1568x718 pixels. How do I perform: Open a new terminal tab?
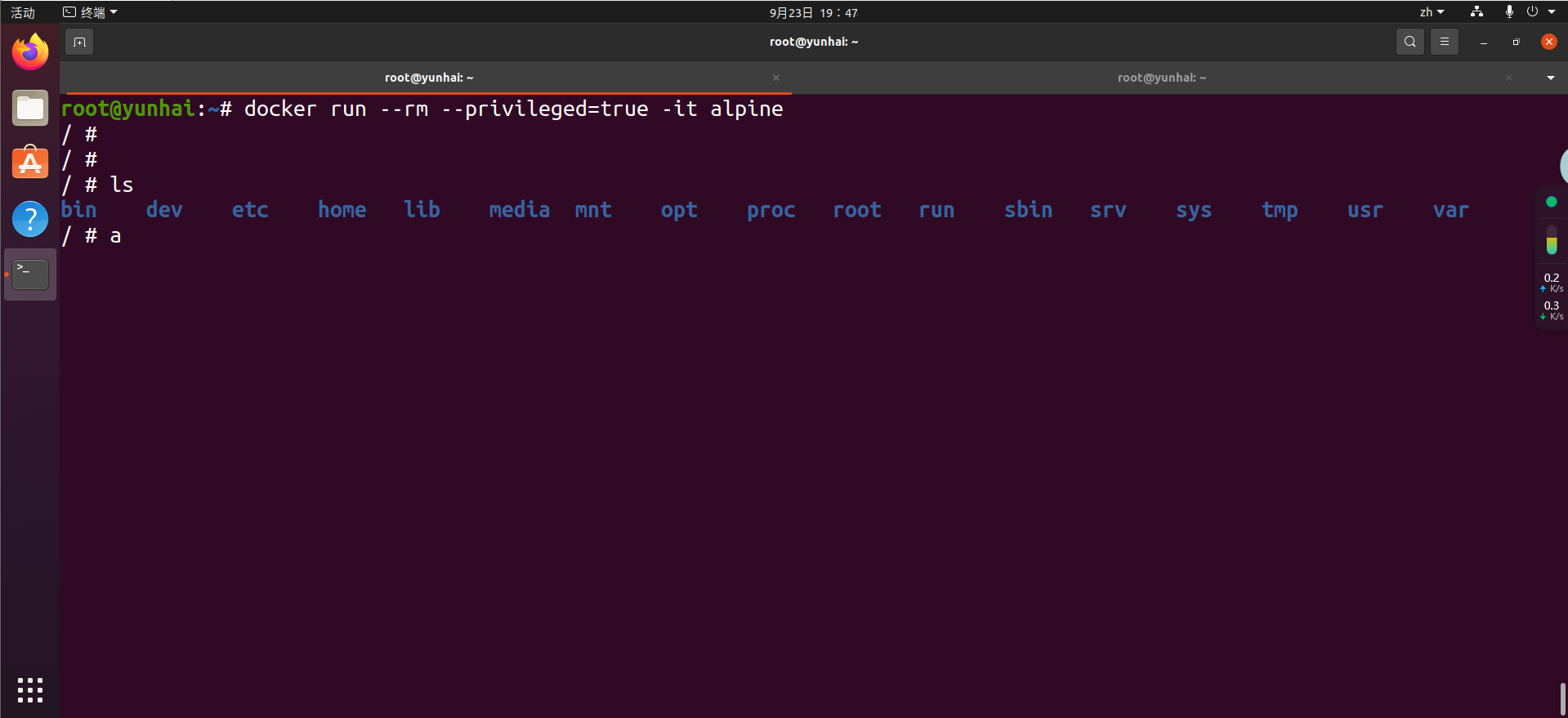coord(79,42)
